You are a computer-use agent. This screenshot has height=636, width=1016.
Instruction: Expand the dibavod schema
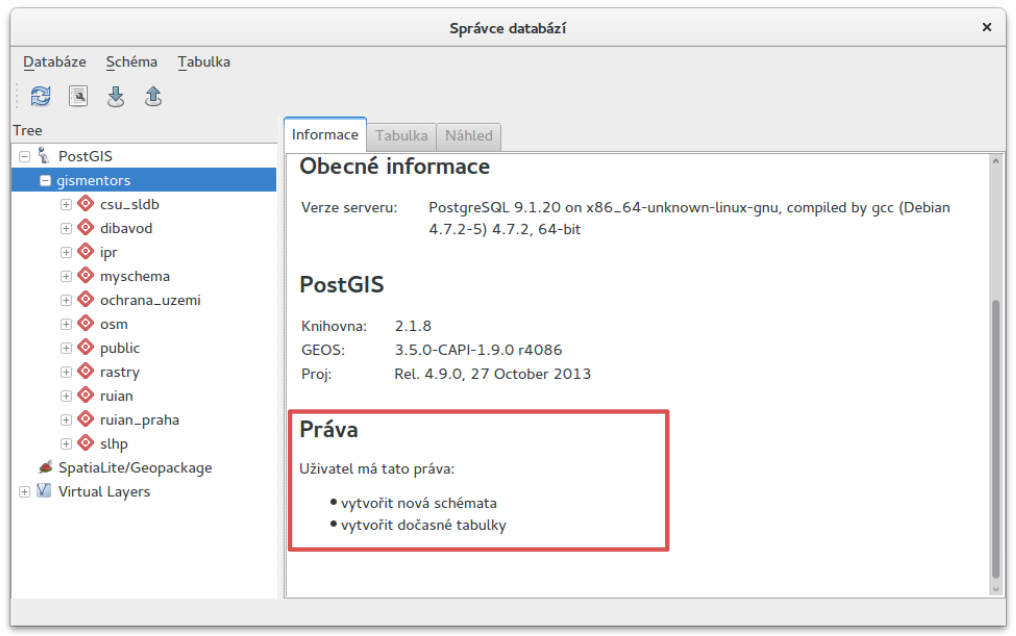pyautogui.click(x=66, y=229)
